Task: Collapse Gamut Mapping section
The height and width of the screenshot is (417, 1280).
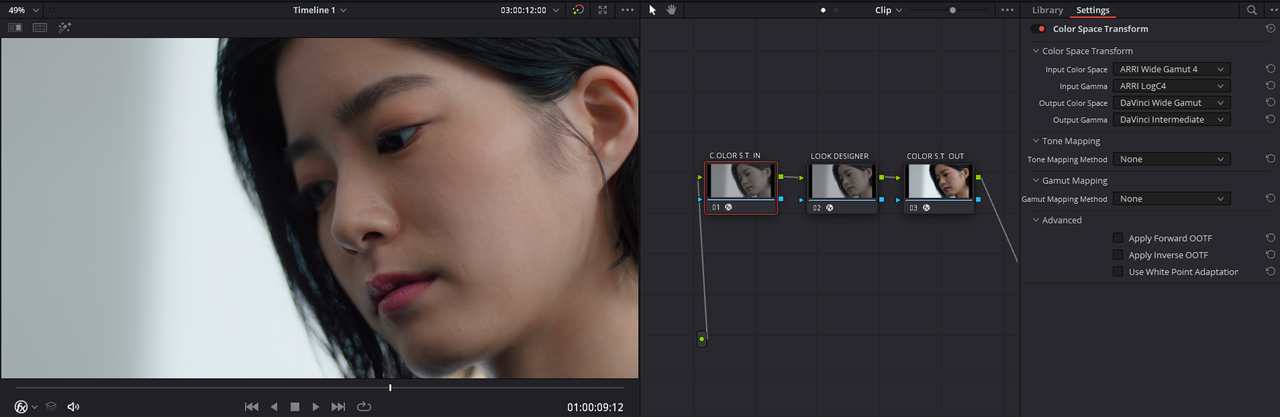Action: pyautogui.click(x=1036, y=181)
